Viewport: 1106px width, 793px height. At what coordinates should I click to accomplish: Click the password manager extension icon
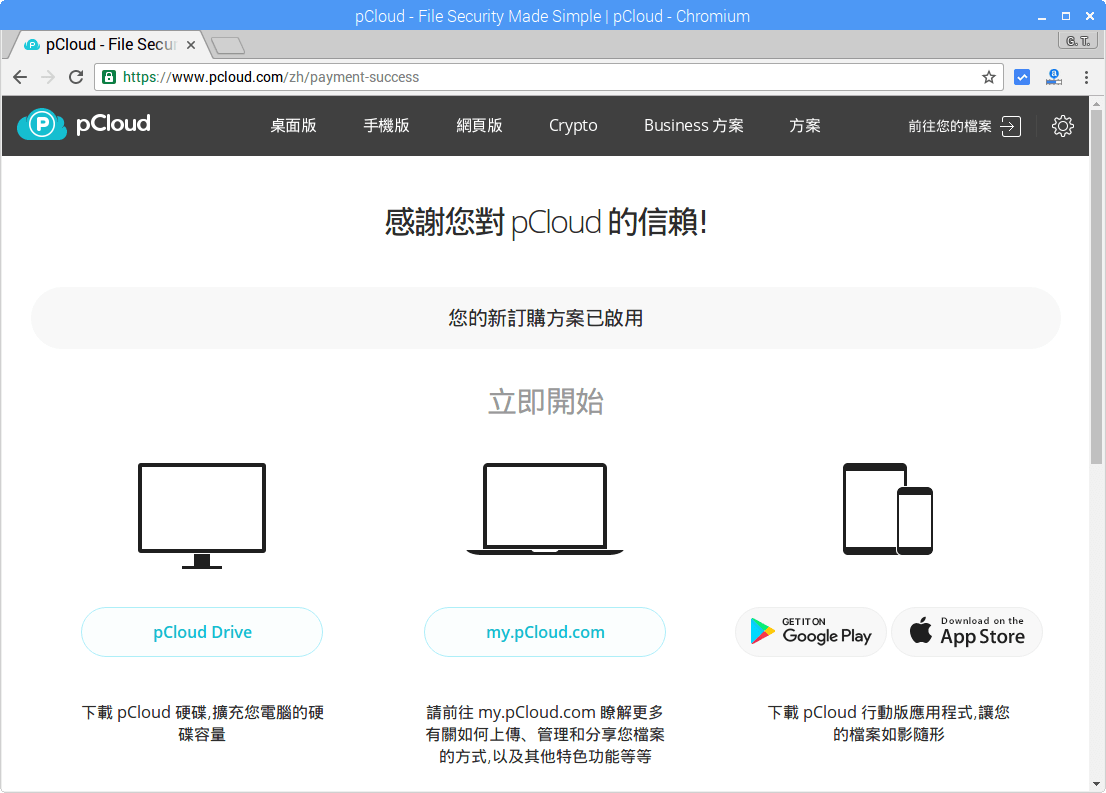pos(1053,76)
